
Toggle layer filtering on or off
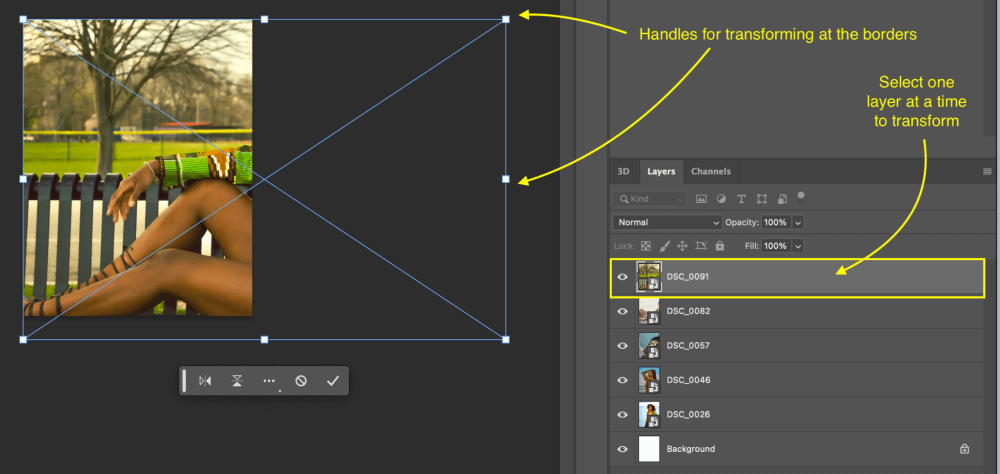tap(801, 198)
